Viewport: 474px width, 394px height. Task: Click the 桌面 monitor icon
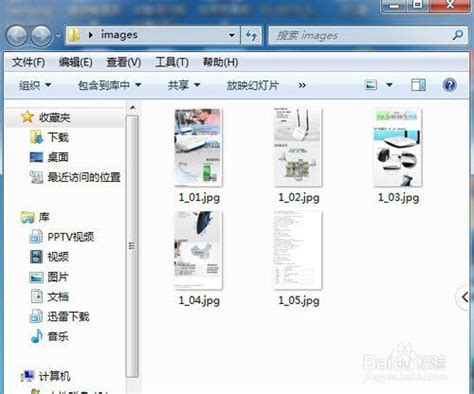[x=36, y=157]
